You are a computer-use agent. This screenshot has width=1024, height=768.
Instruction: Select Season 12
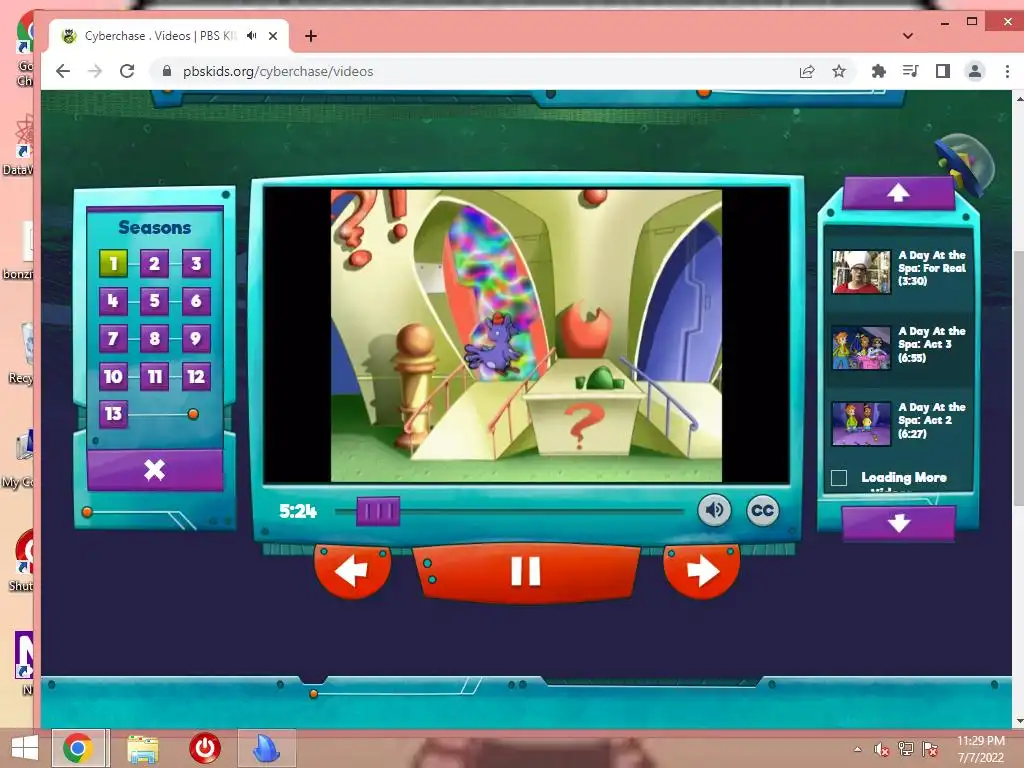coord(196,376)
